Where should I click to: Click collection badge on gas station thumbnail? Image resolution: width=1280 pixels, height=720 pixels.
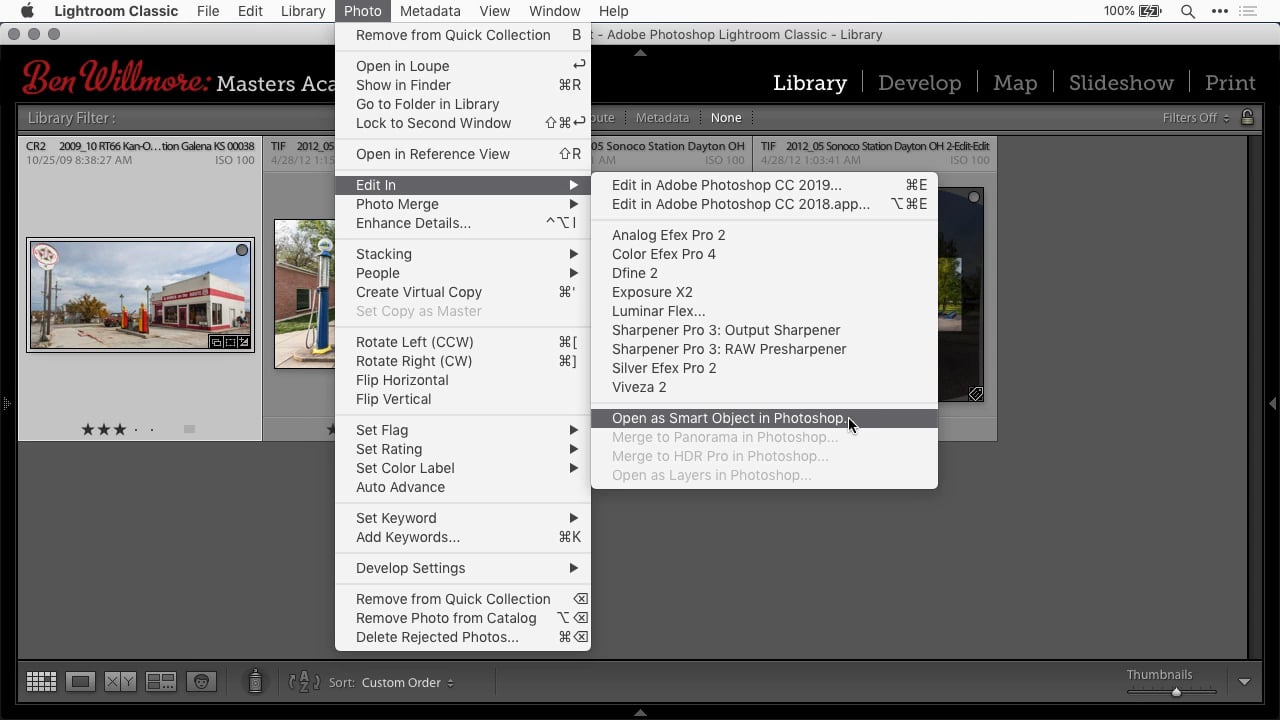(x=216, y=342)
